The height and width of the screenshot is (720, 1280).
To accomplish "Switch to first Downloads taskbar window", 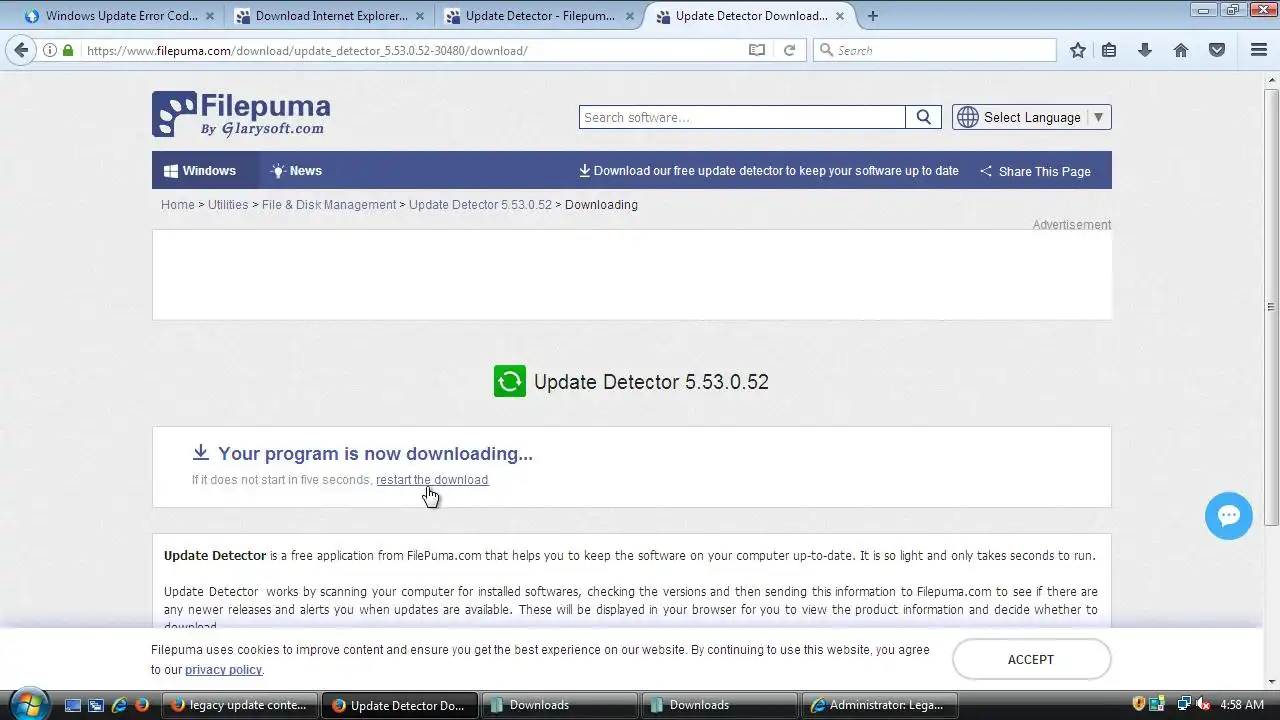I will coord(559,705).
